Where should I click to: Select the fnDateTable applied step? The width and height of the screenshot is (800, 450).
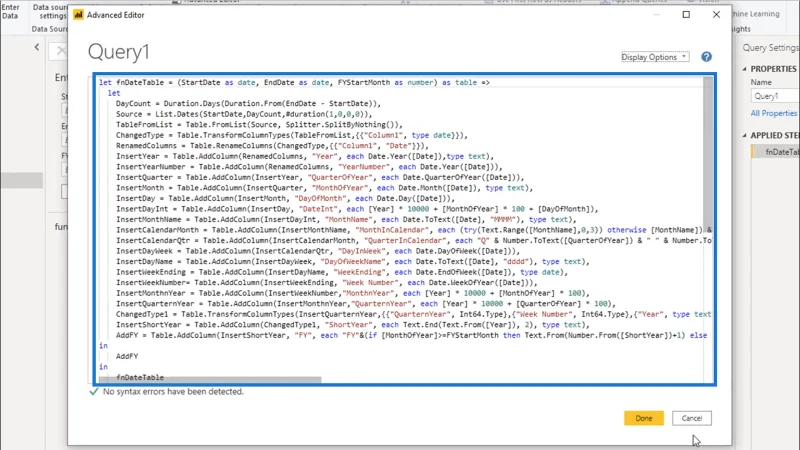[776, 152]
